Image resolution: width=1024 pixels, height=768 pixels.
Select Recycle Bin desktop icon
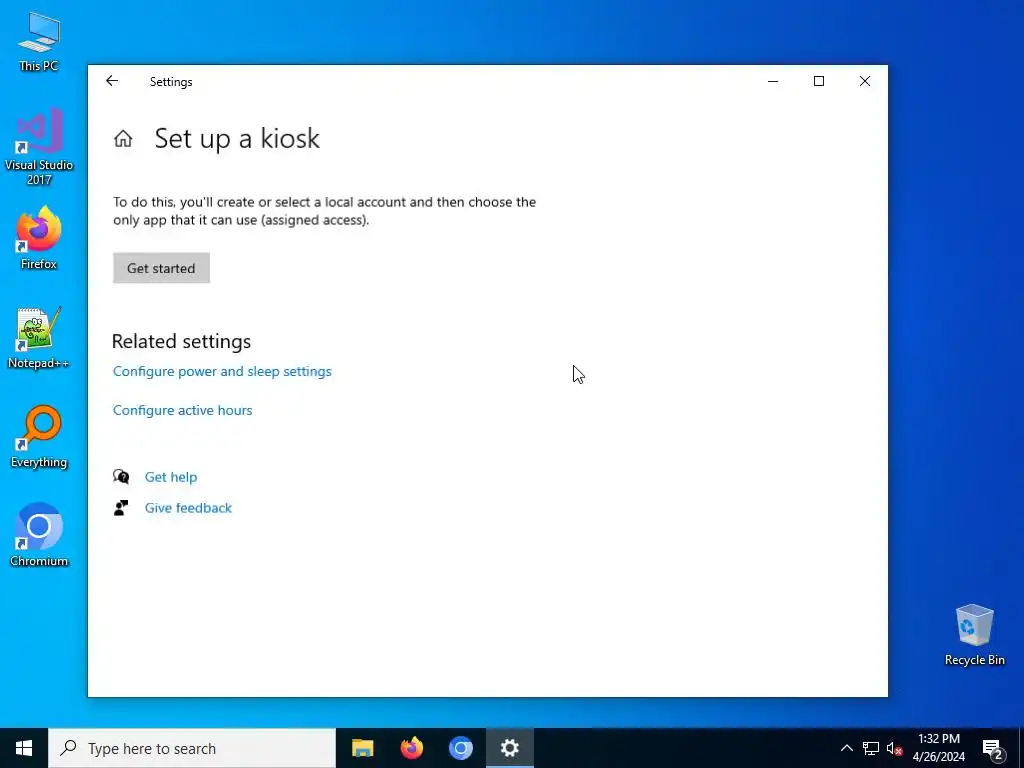tap(974, 635)
